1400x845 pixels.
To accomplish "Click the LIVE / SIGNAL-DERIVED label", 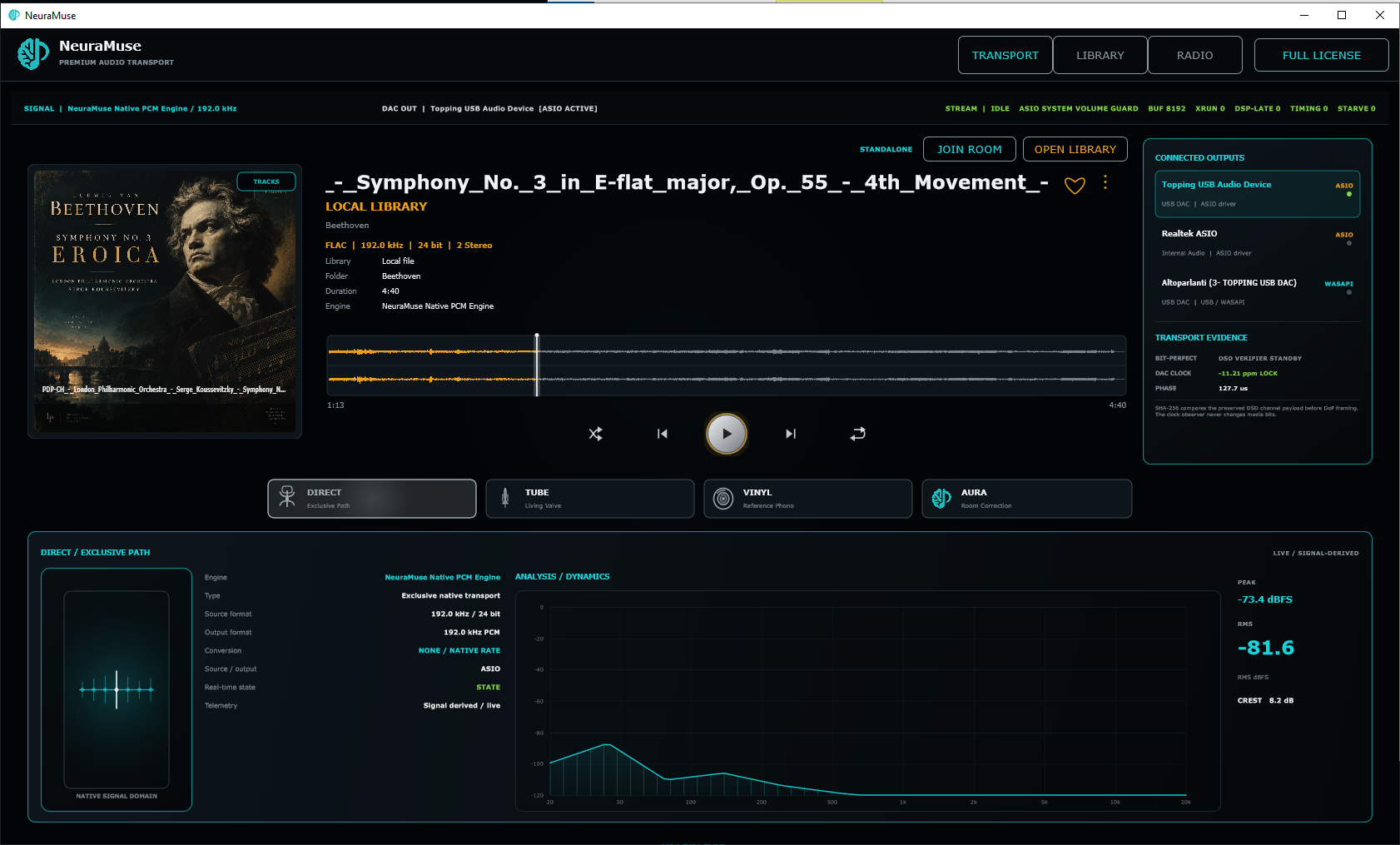I will (x=1316, y=554).
